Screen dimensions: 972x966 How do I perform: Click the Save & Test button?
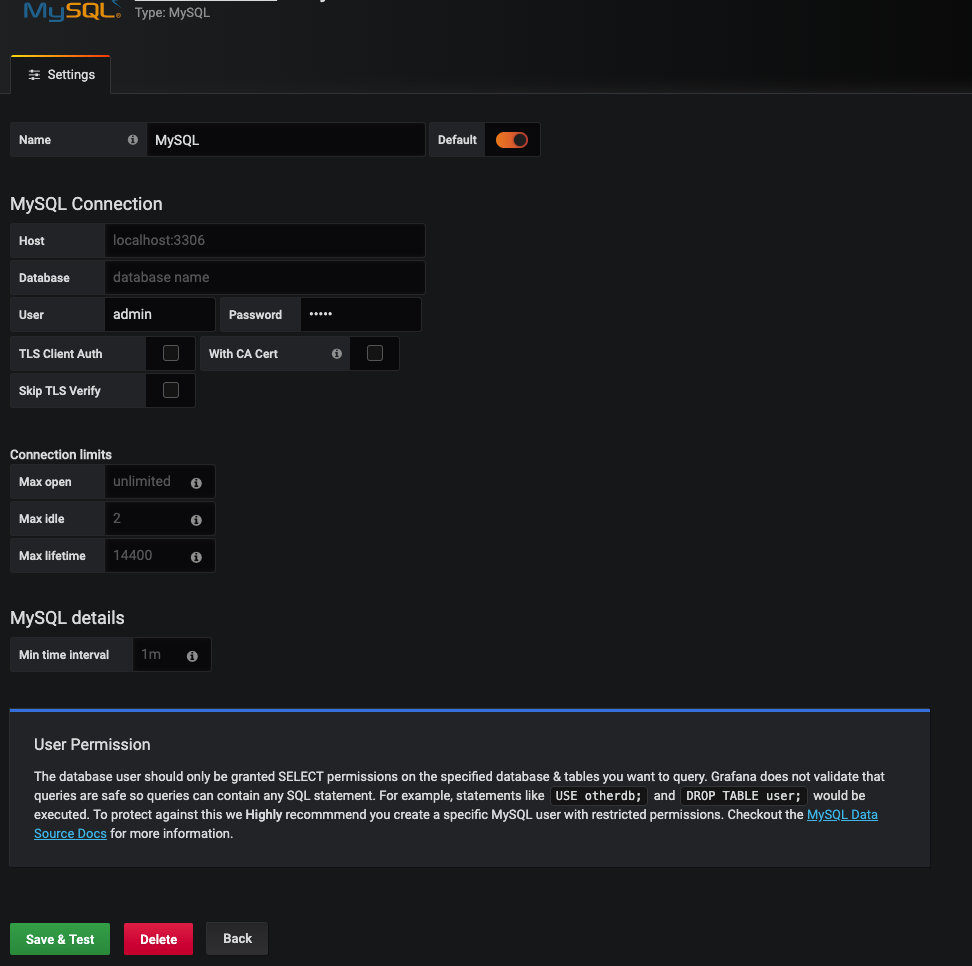60,939
